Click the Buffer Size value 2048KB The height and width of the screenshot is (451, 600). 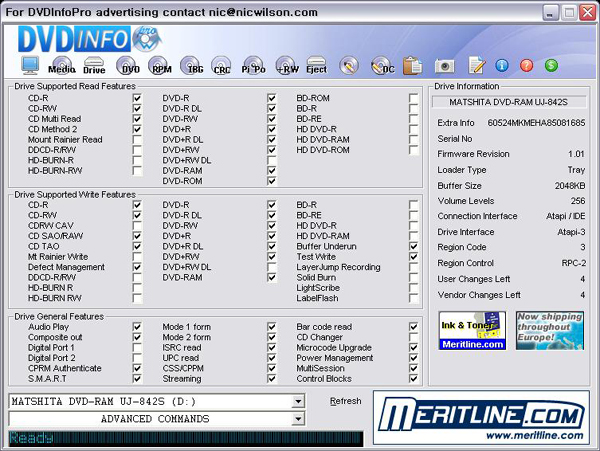click(x=570, y=186)
